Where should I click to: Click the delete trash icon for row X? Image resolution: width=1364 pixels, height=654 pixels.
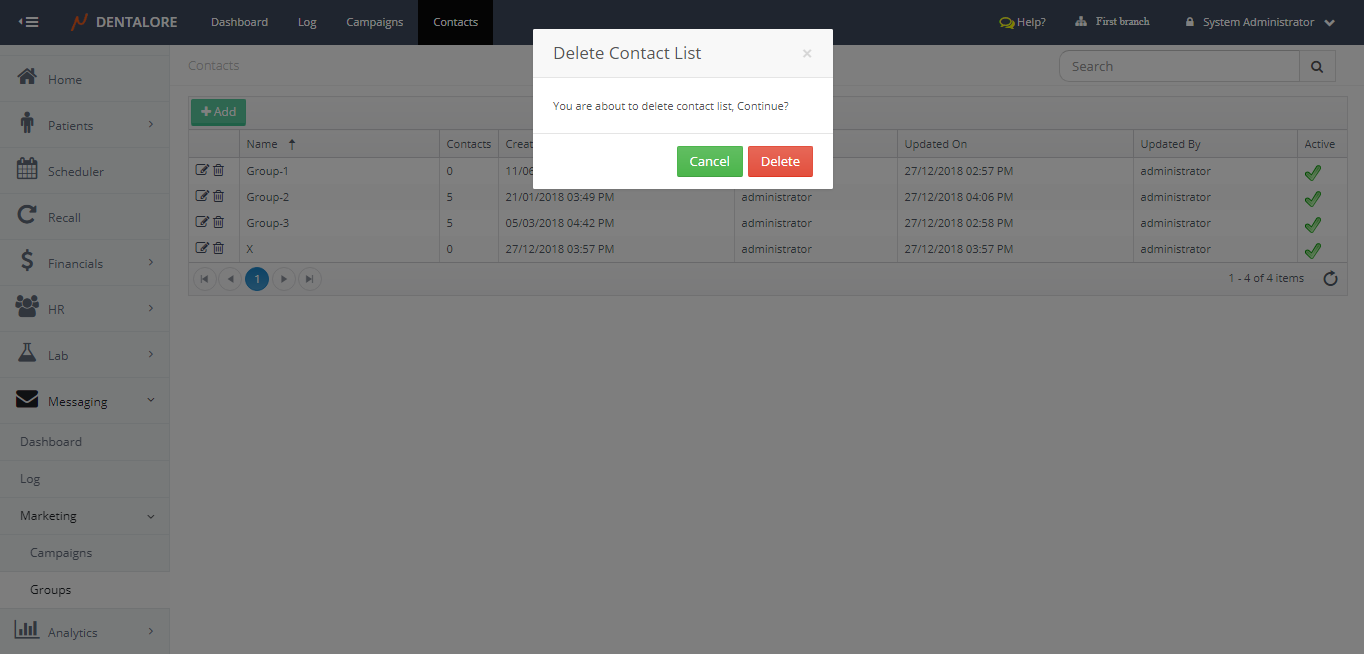218,249
